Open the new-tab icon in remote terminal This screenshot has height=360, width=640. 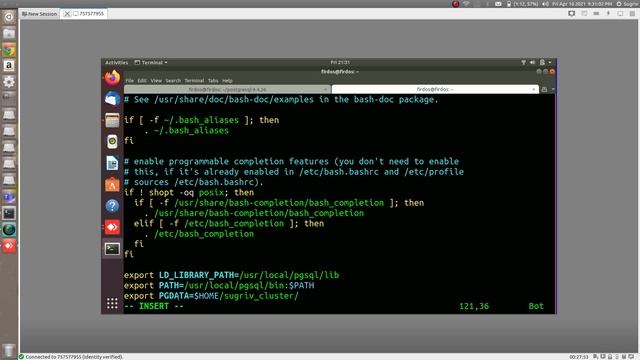544,89
